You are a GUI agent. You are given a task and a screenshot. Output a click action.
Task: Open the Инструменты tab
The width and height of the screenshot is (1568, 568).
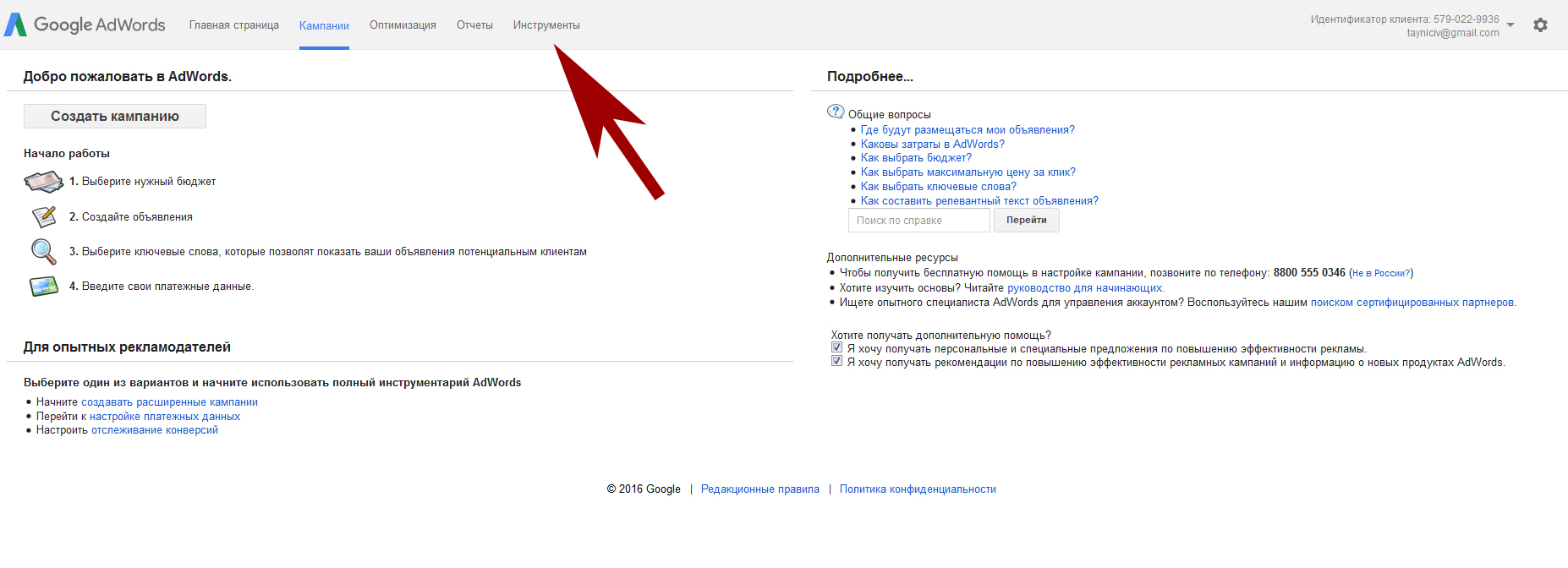tap(546, 25)
